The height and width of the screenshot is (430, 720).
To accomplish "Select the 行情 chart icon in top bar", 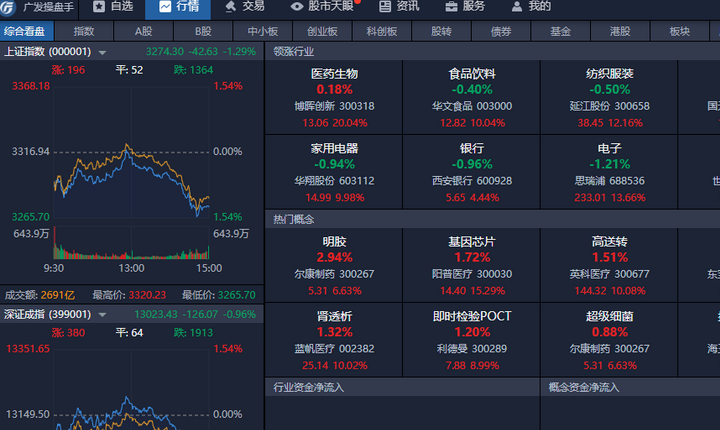I will 163,7.
